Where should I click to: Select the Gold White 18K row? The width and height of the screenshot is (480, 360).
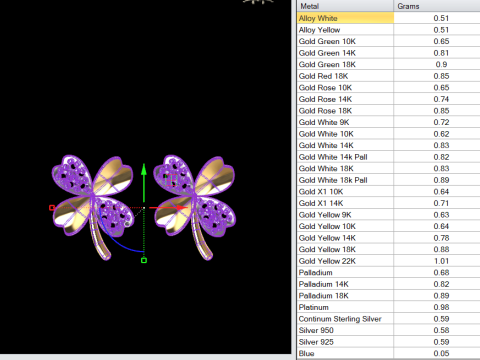(388, 168)
